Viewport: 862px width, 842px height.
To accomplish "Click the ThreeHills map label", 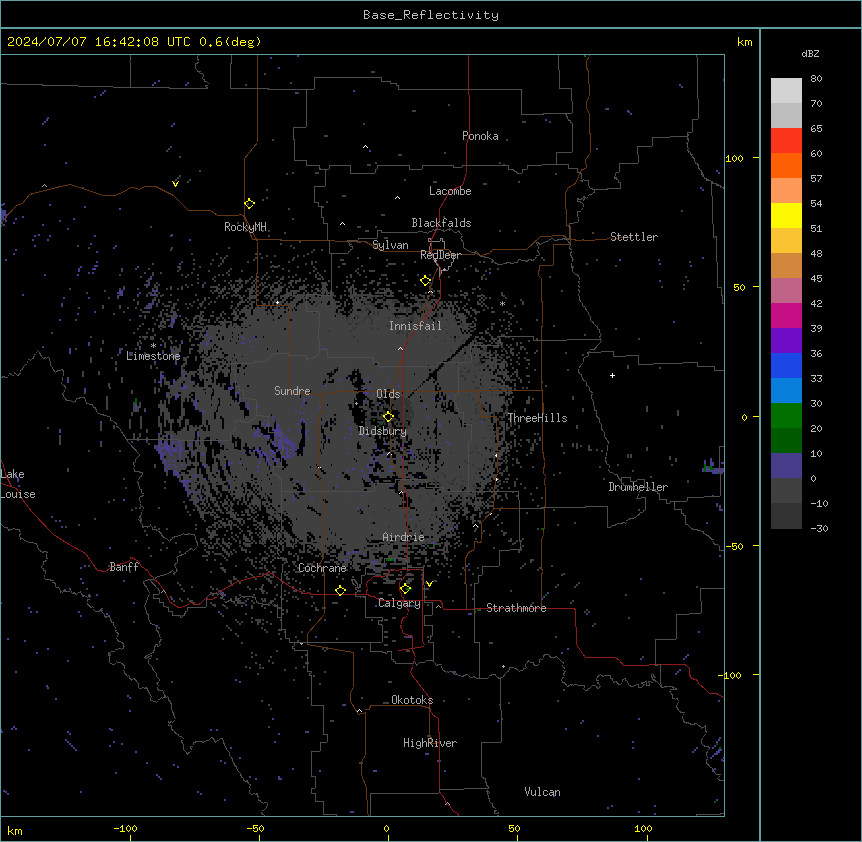I will (537, 418).
